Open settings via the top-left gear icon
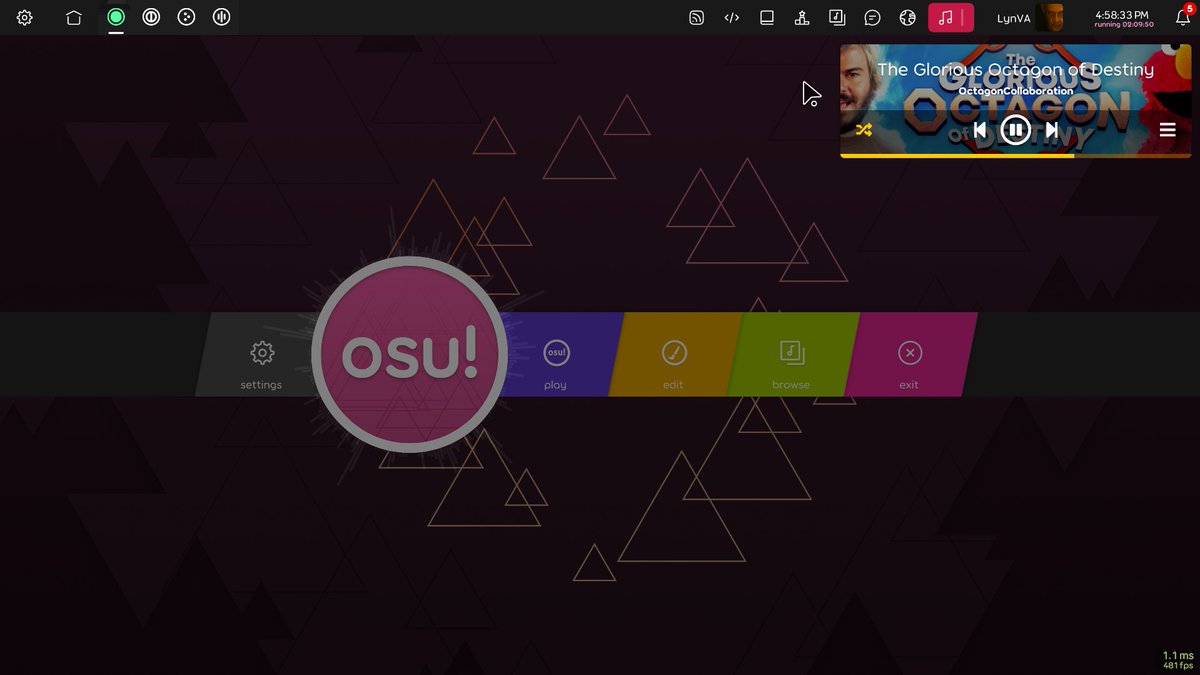Image resolution: width=1200 pixels, height=675 pixels. (25, 17)
